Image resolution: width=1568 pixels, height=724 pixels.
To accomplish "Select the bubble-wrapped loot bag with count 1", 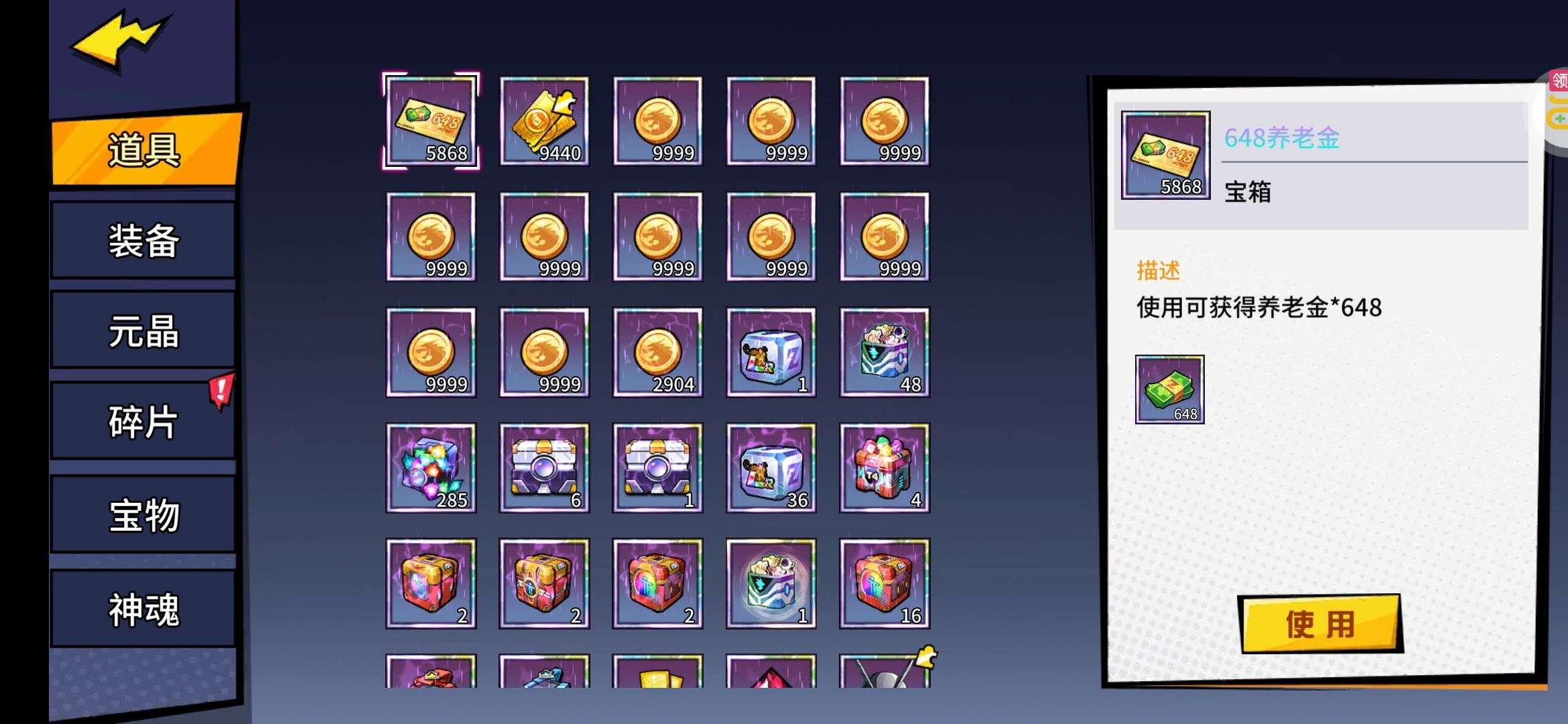I will point(771,583).
